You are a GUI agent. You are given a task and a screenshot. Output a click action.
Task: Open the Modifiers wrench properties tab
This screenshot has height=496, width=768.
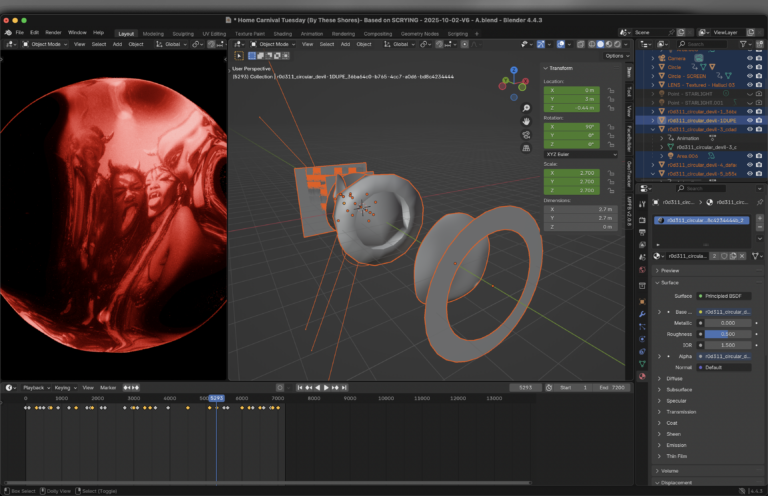642,314
